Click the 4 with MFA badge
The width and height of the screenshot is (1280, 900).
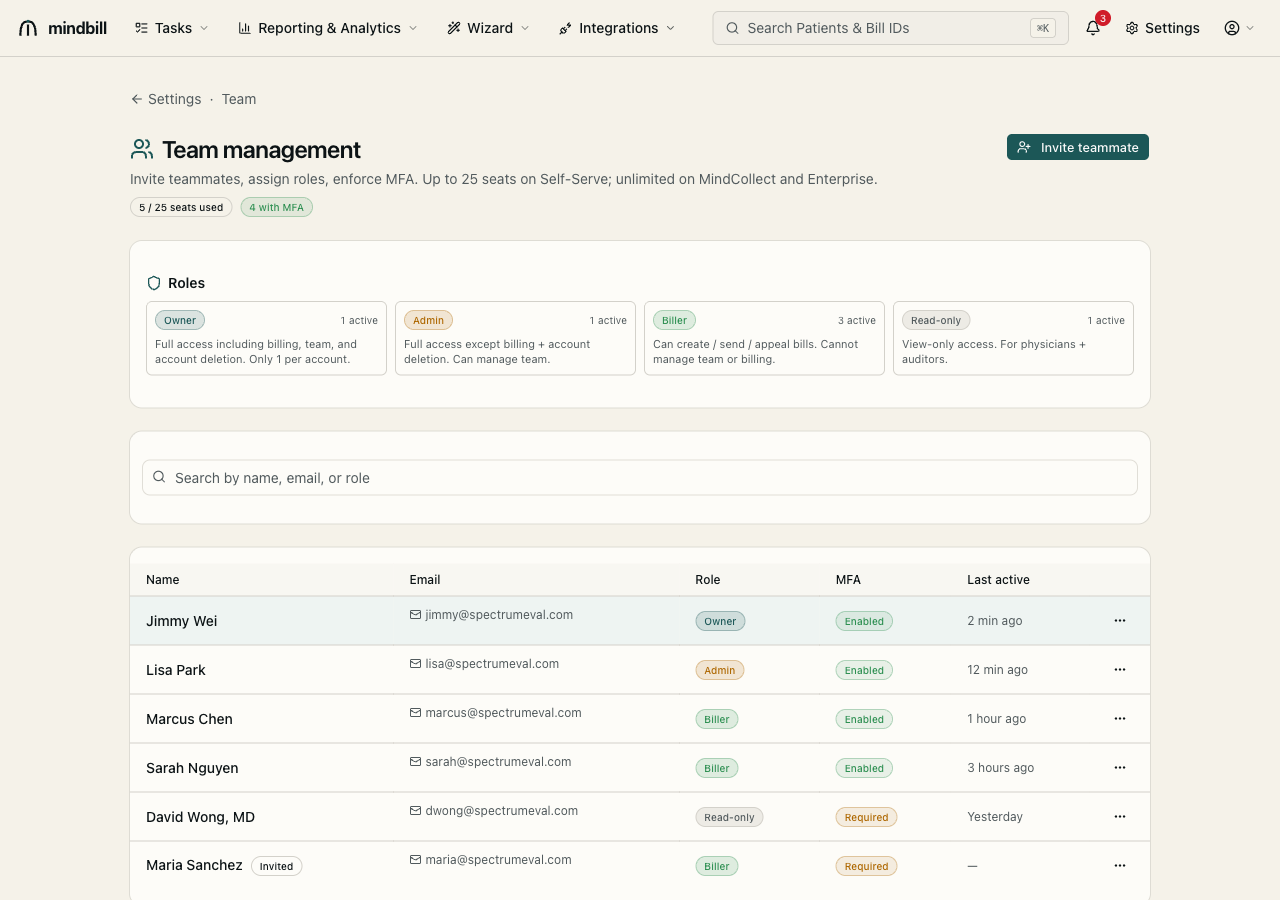277,207
